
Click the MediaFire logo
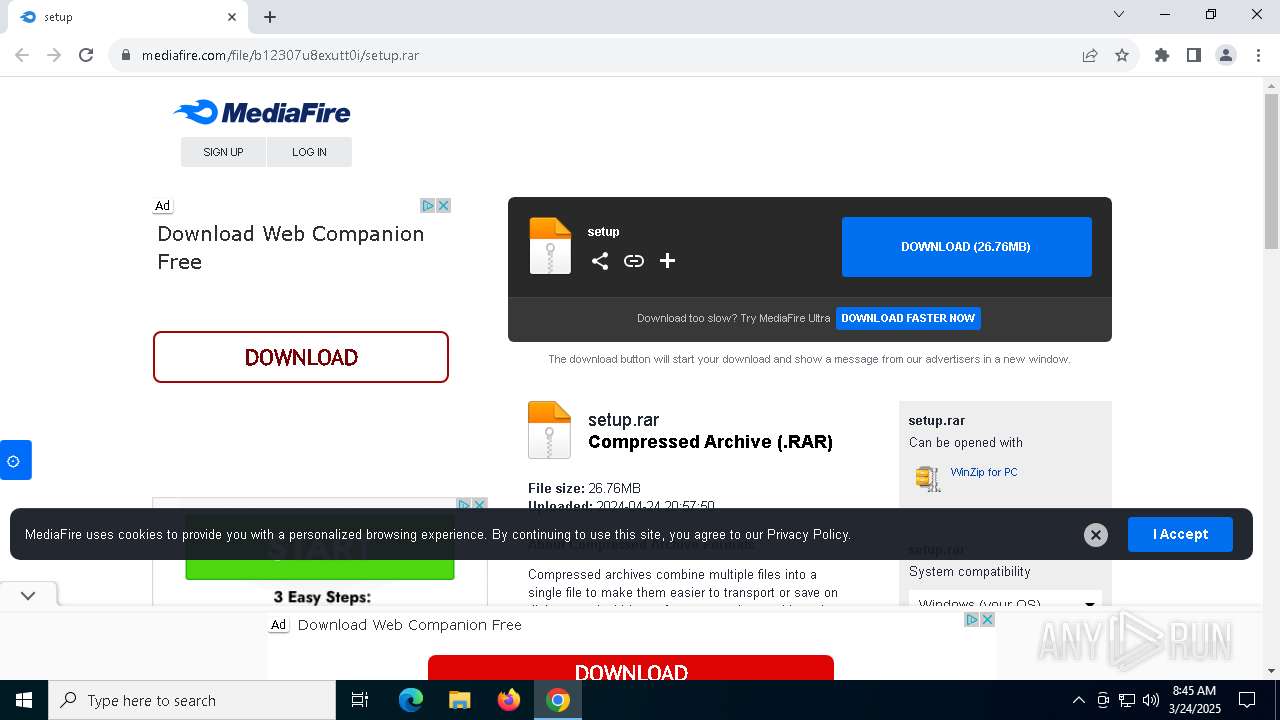[262, 112]
